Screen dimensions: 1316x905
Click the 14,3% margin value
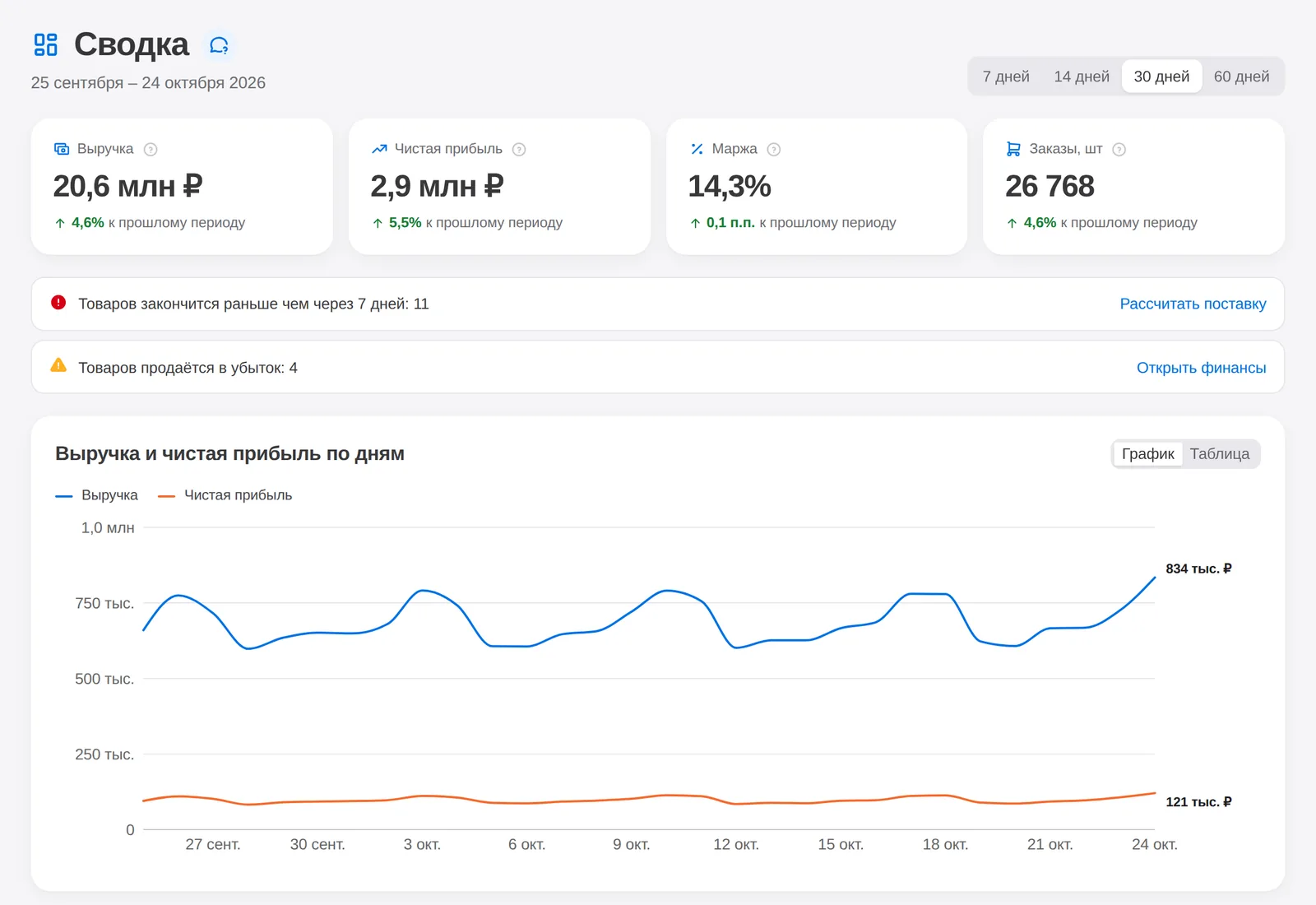[730, 186]
